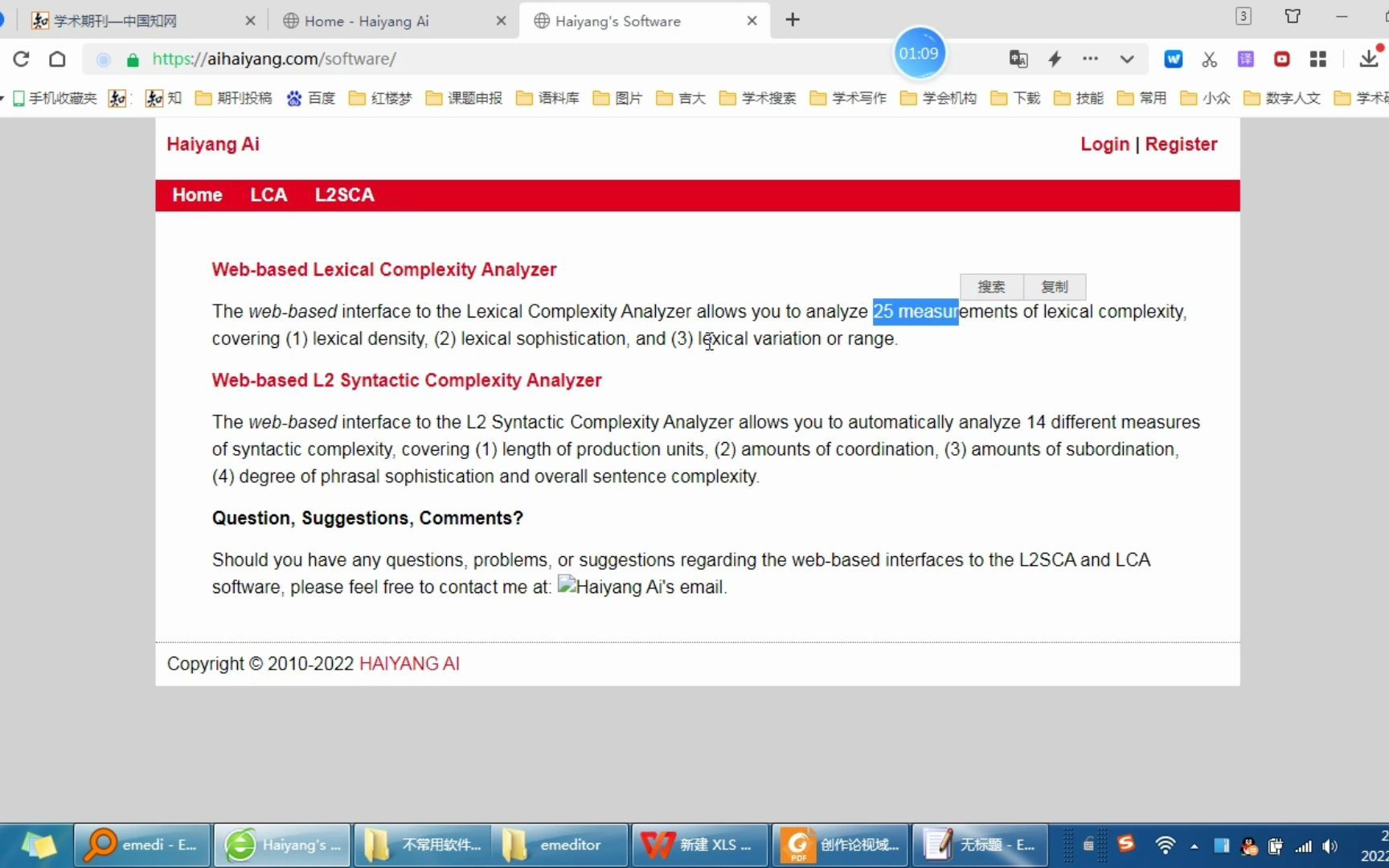Click the Web-based Lexical Complexity Analyzer heading
1389x868 pixels.
coord(384,269)
